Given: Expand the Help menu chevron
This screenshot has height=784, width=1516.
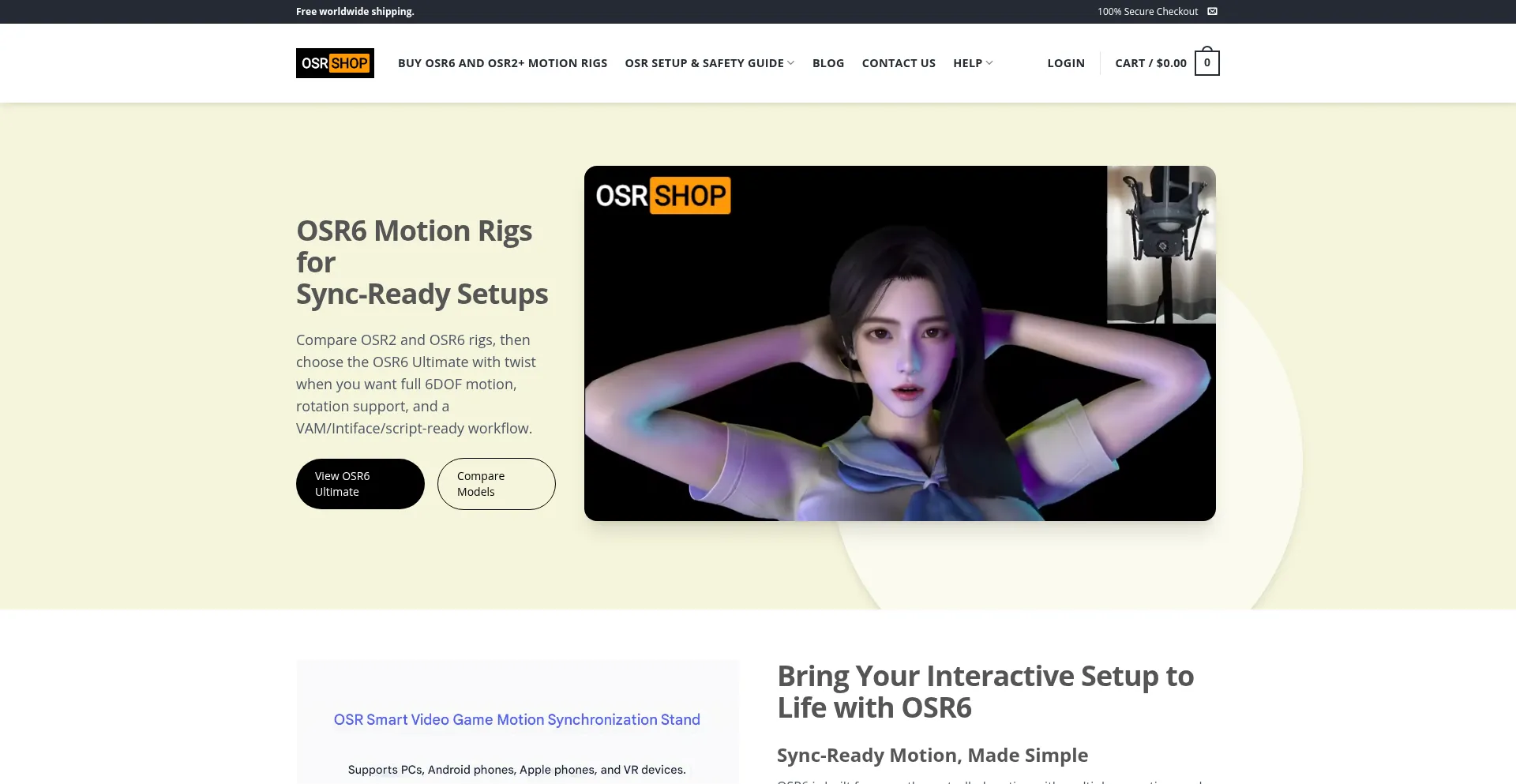Looking at the screenshot, I should coord(989,63).
